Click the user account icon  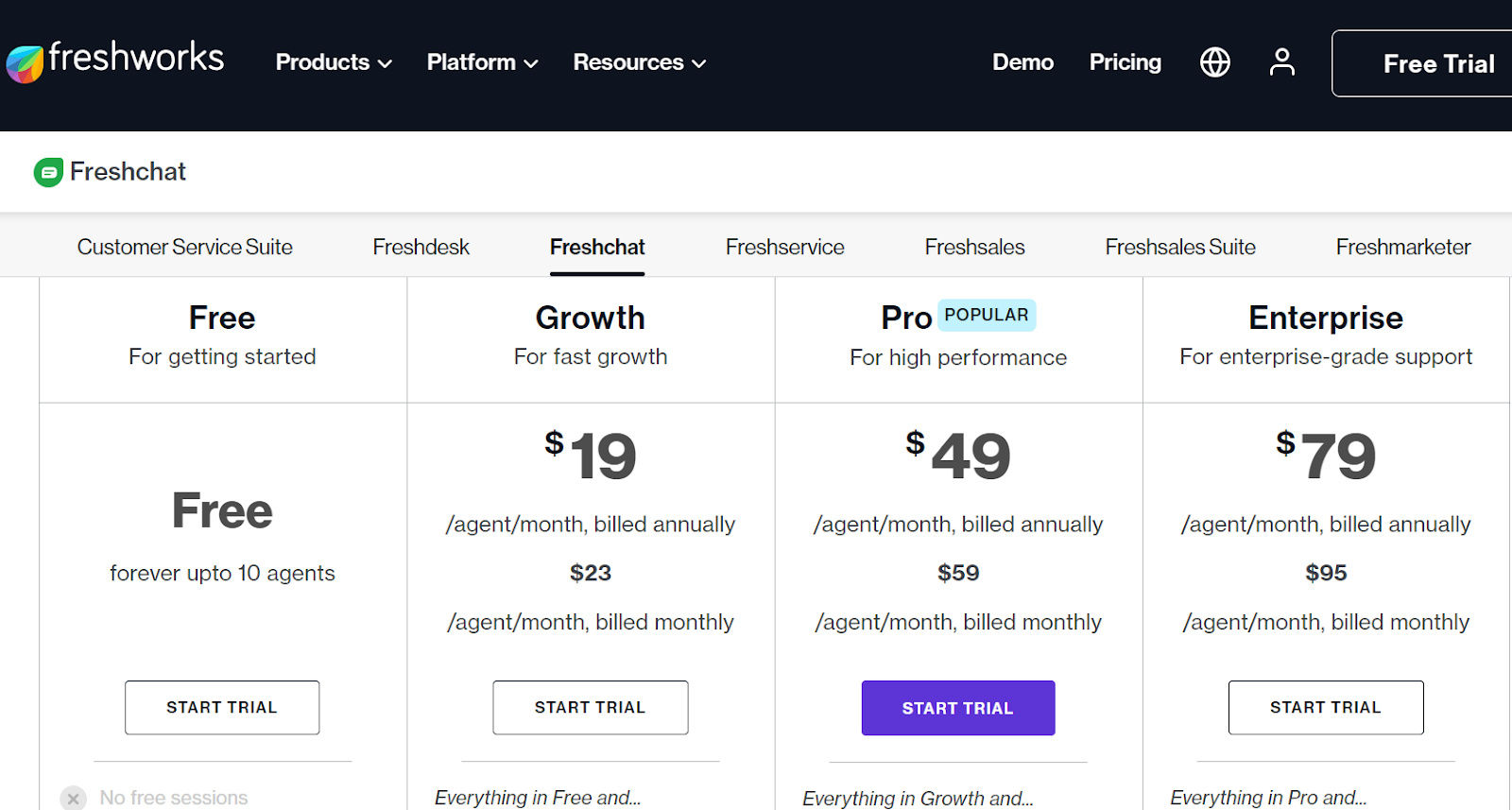(1281, 61)
